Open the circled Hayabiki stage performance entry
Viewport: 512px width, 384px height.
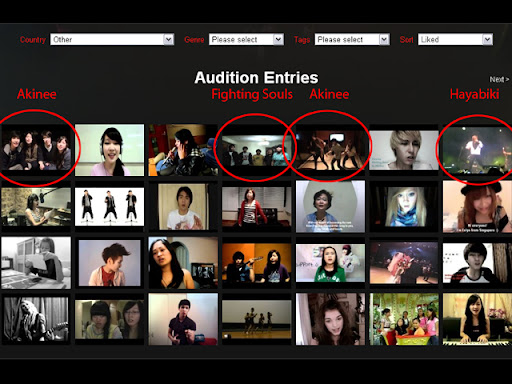click(477, 150)
